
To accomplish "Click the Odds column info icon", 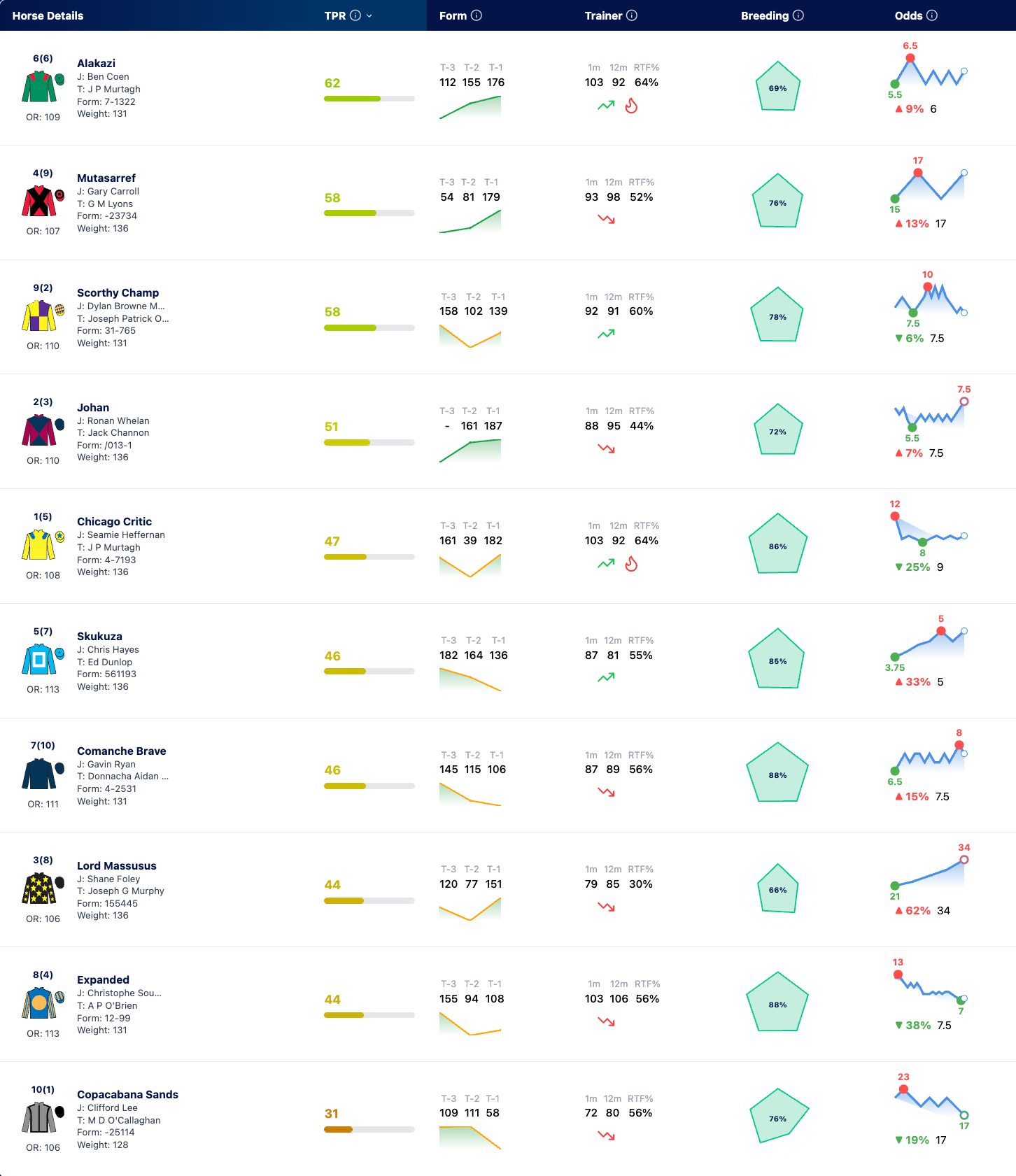I will click(x=932, y=15).
